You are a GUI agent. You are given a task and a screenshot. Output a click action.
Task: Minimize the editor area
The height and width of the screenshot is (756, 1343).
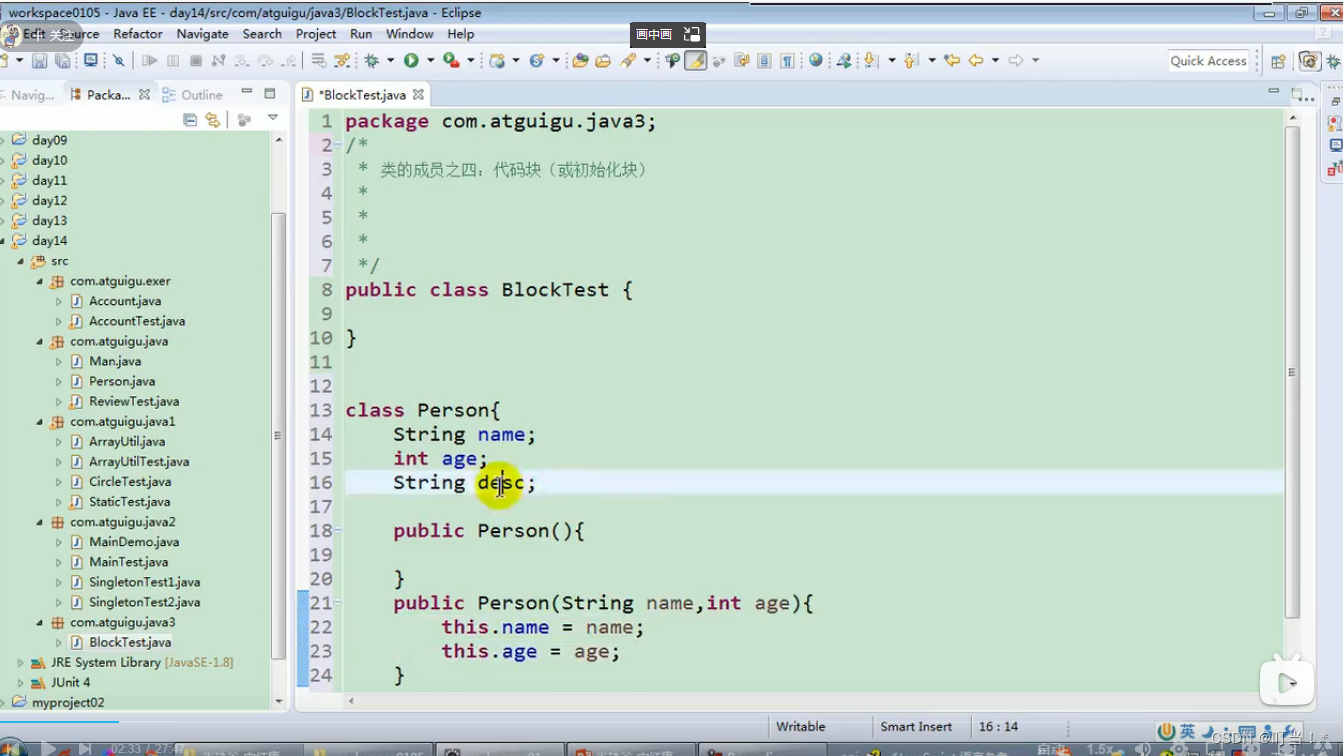point(1273,91)
